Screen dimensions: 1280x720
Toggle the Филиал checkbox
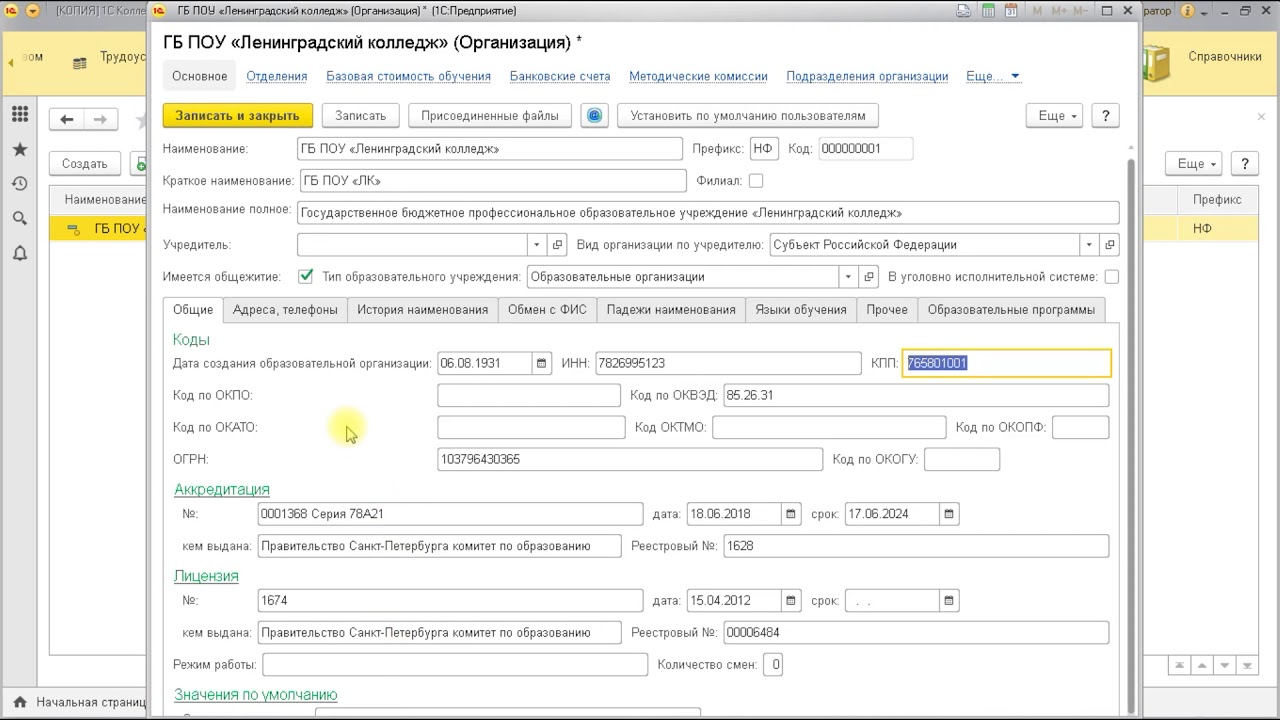[x=756, y=181]
